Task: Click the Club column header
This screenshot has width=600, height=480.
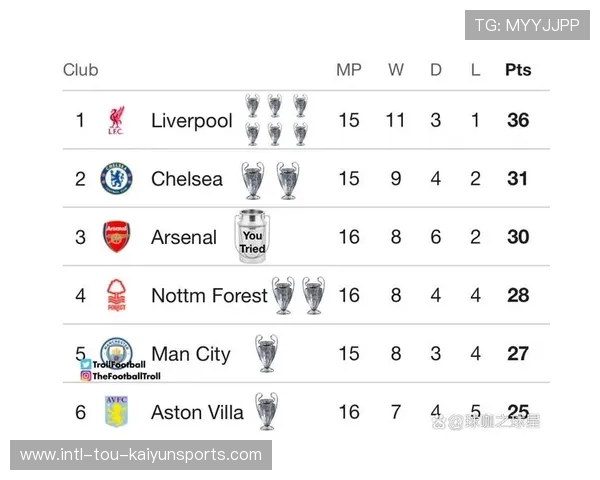Action: 80,70
